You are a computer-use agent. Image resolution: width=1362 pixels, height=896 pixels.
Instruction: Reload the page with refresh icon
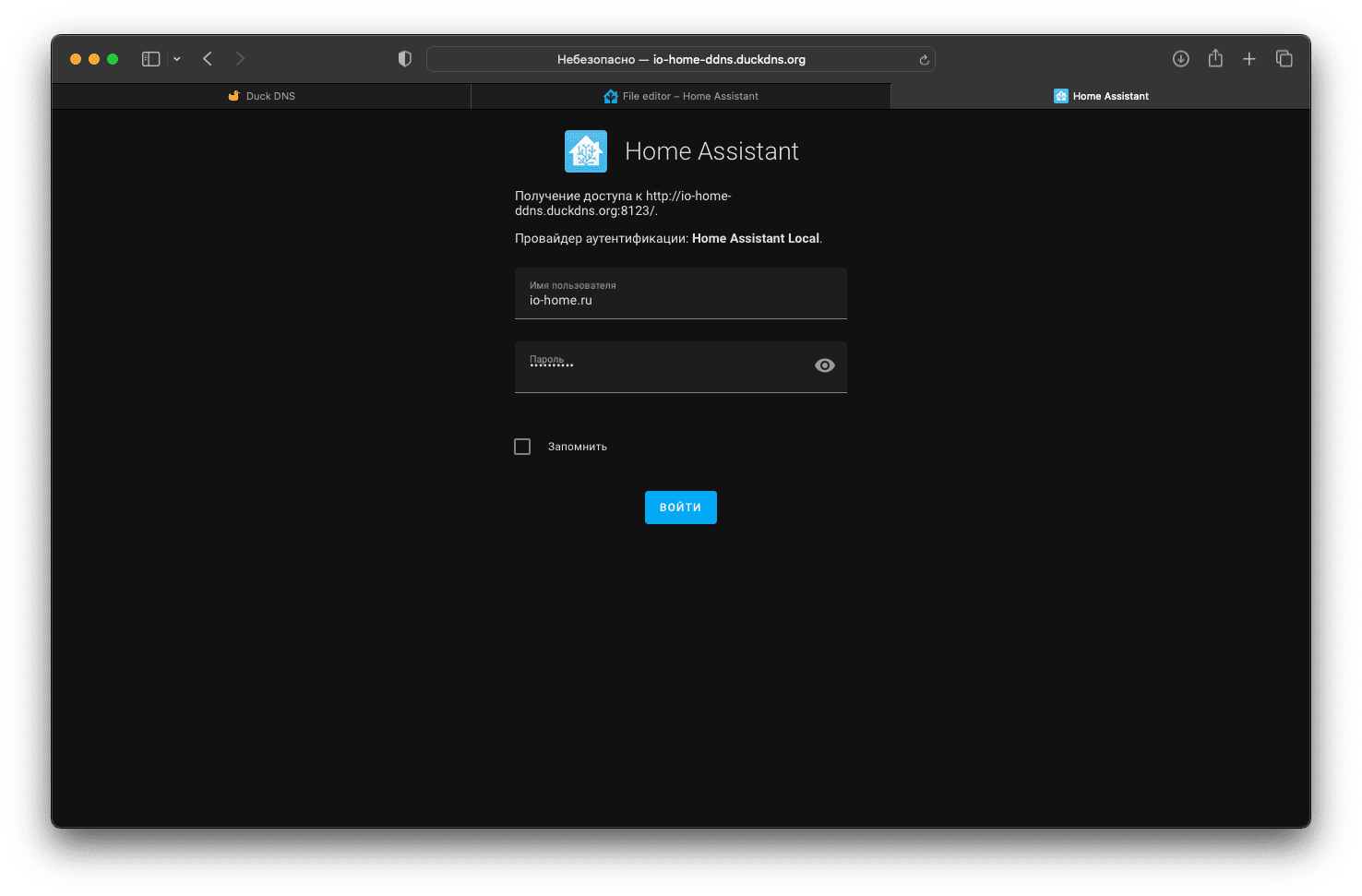[x=924, y=60]
